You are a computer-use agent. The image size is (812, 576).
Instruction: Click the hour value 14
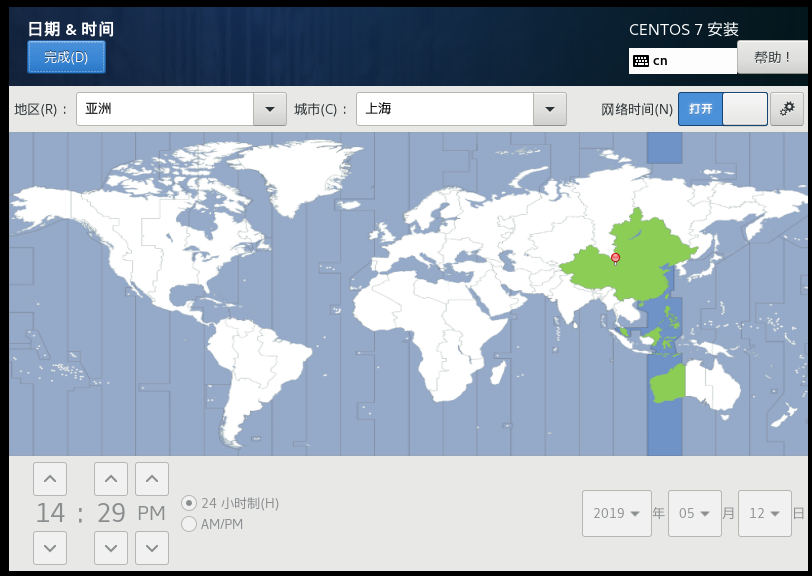point(50,513)
